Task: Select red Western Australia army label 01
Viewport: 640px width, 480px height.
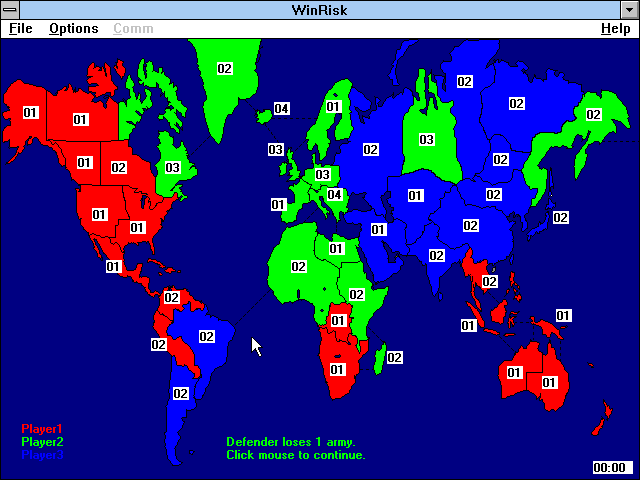Action: (x=514, y=372)
